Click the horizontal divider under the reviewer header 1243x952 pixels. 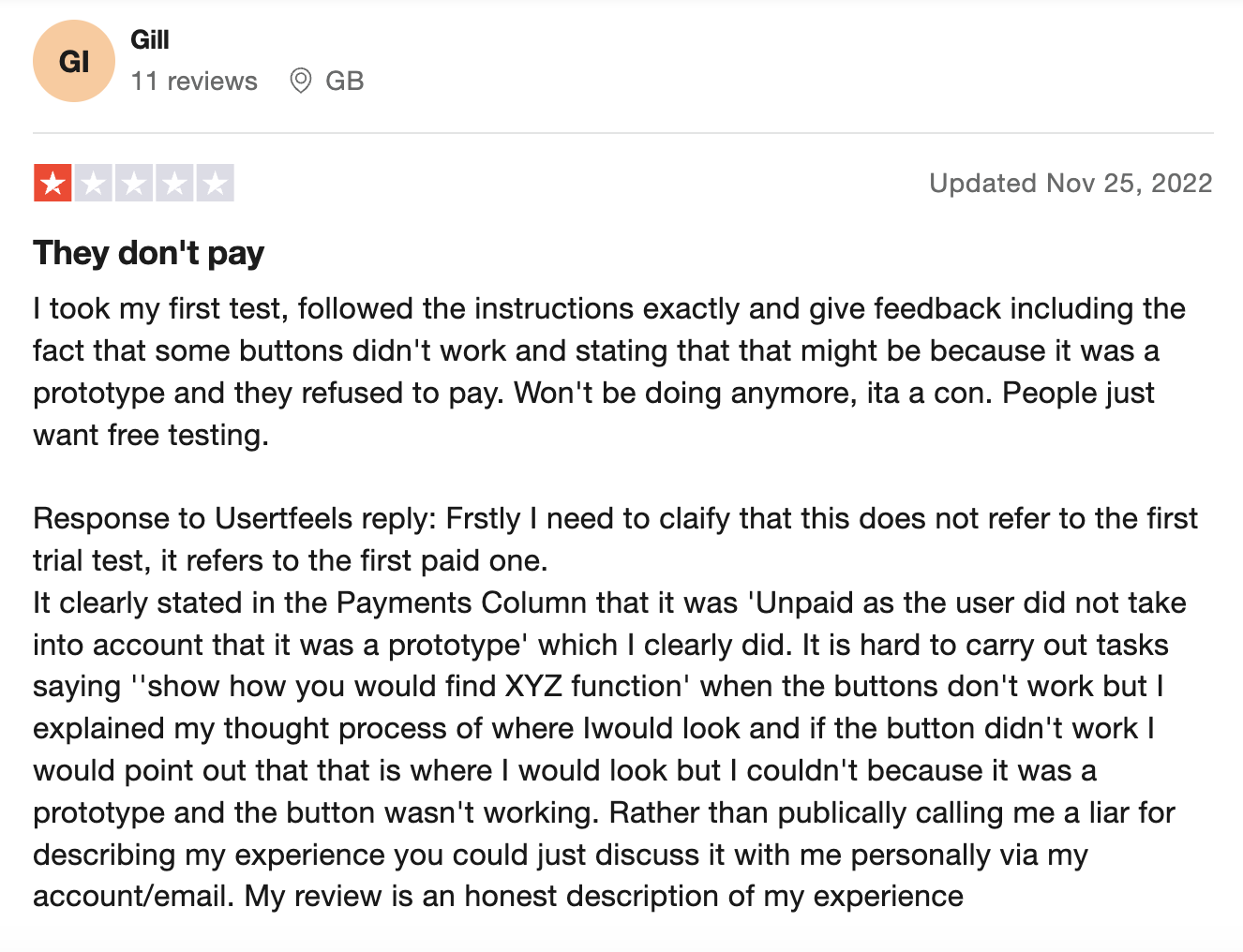click(622, 133)
